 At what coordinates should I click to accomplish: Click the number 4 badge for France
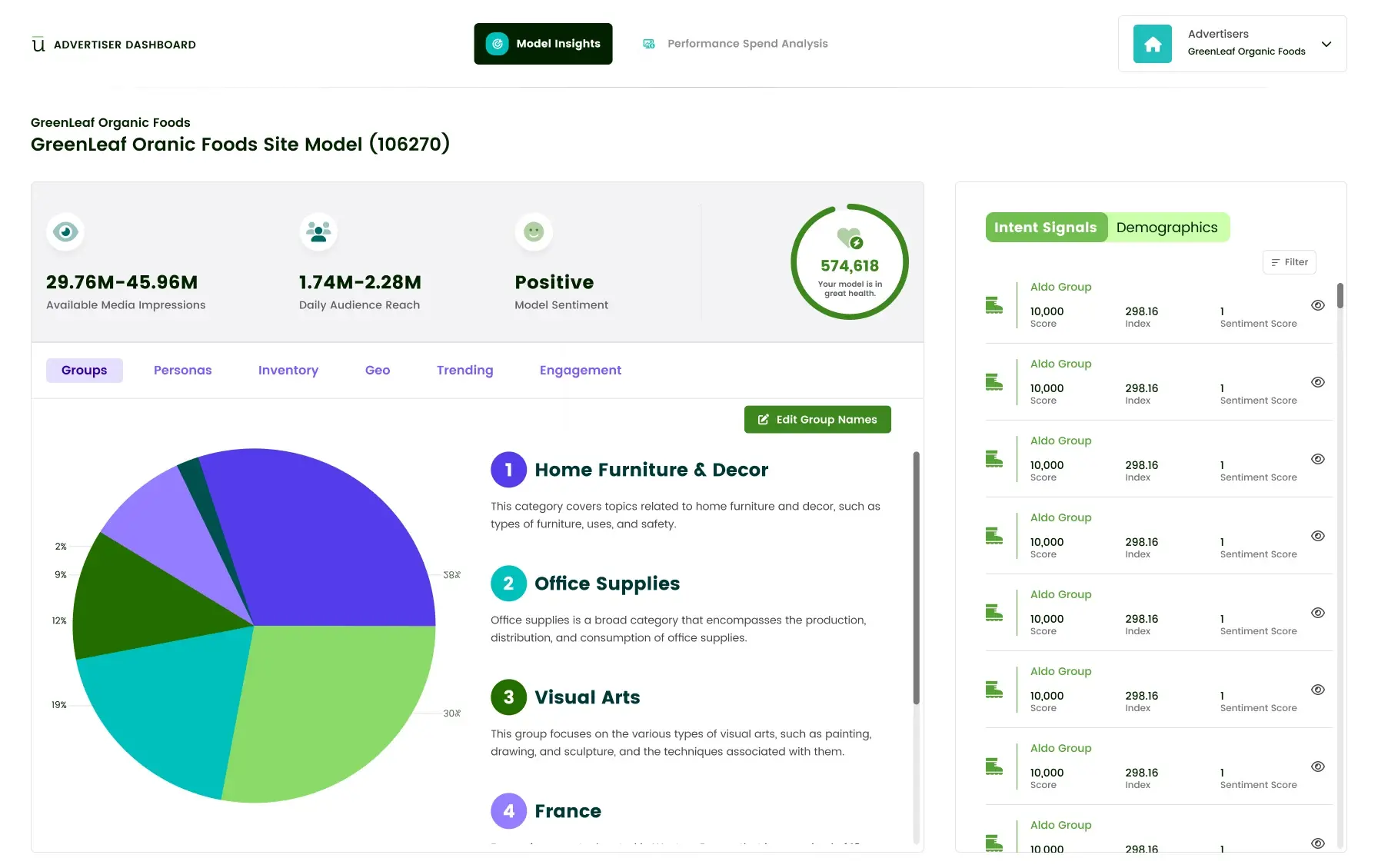508,811
